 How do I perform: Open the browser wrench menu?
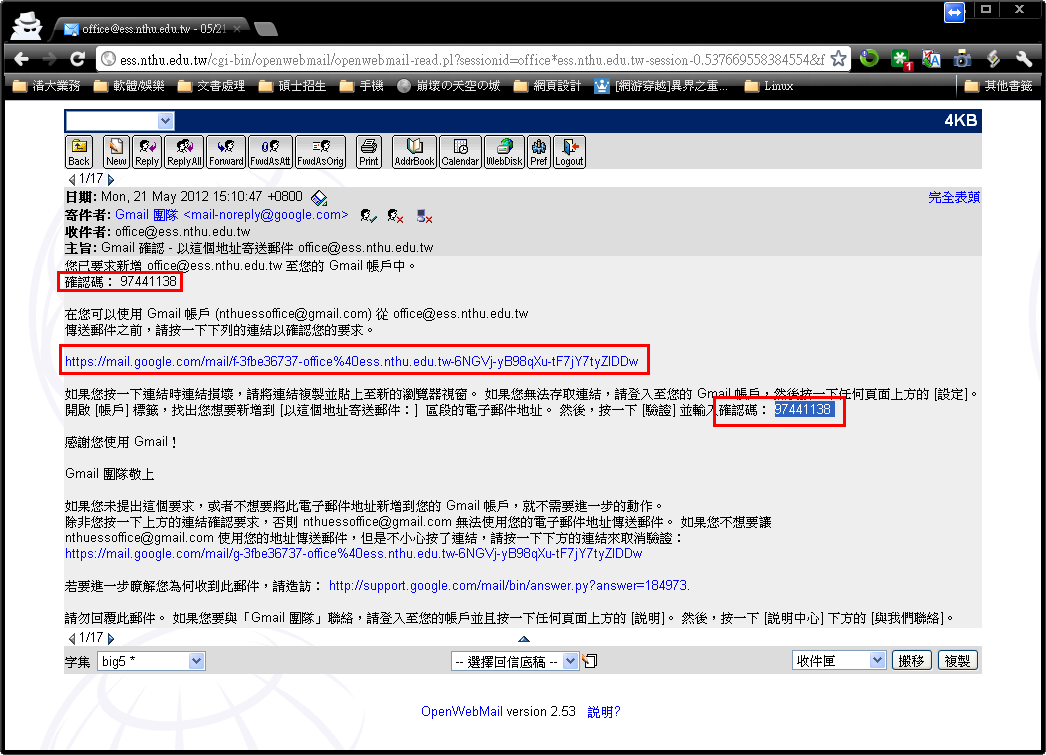coord(1024,59)
